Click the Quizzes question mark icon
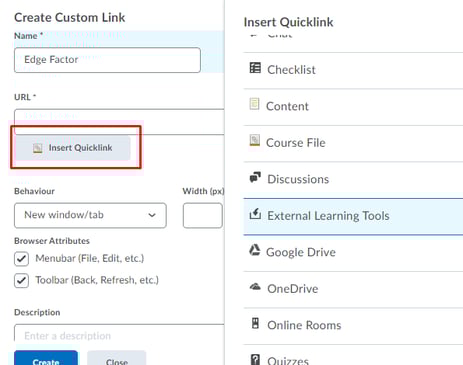The width and height of the screenshot is (463, 365). click(x=255, y=360)
